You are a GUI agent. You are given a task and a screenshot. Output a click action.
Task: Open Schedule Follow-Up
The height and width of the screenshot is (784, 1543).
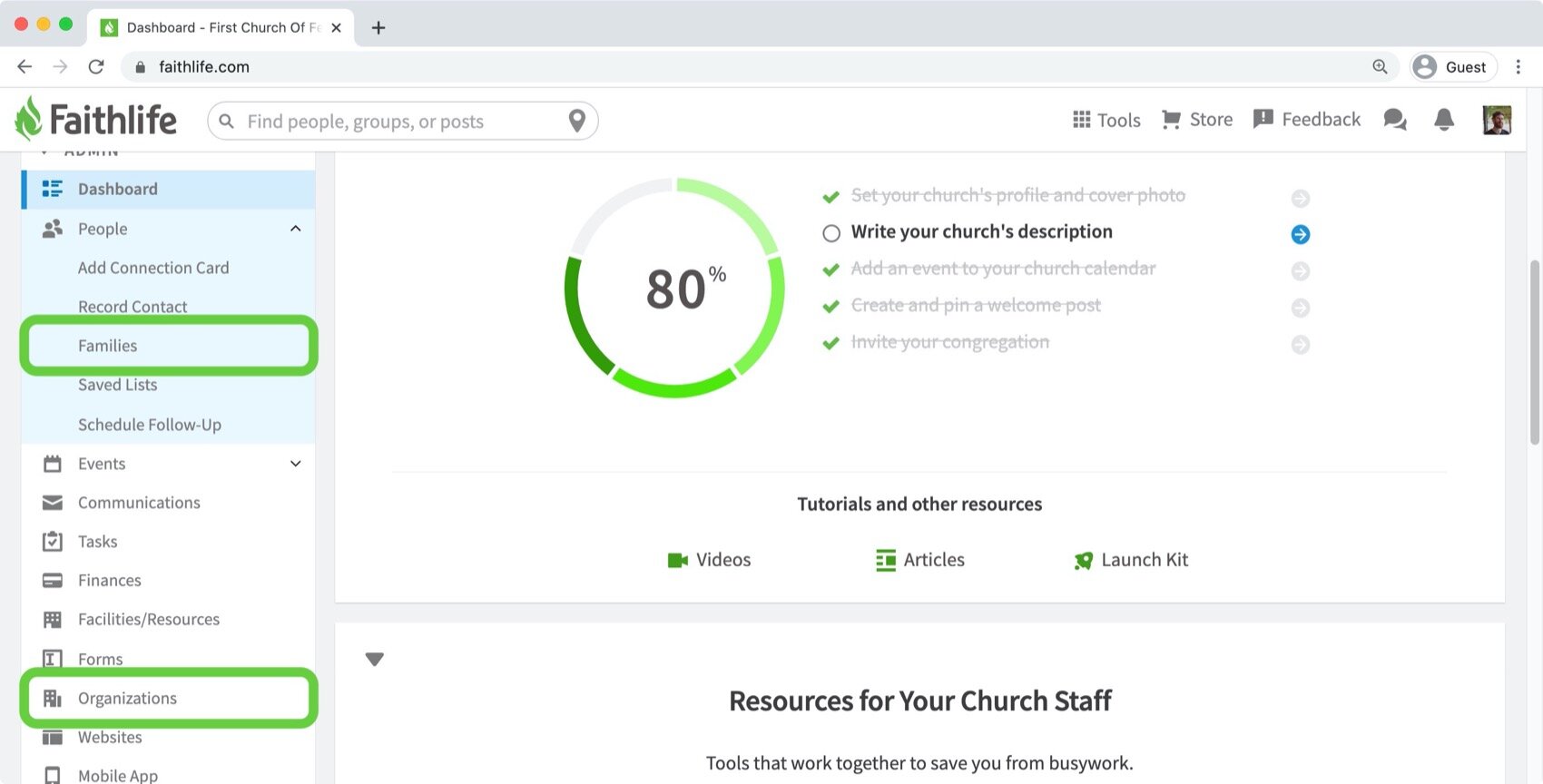coord(150,425)
